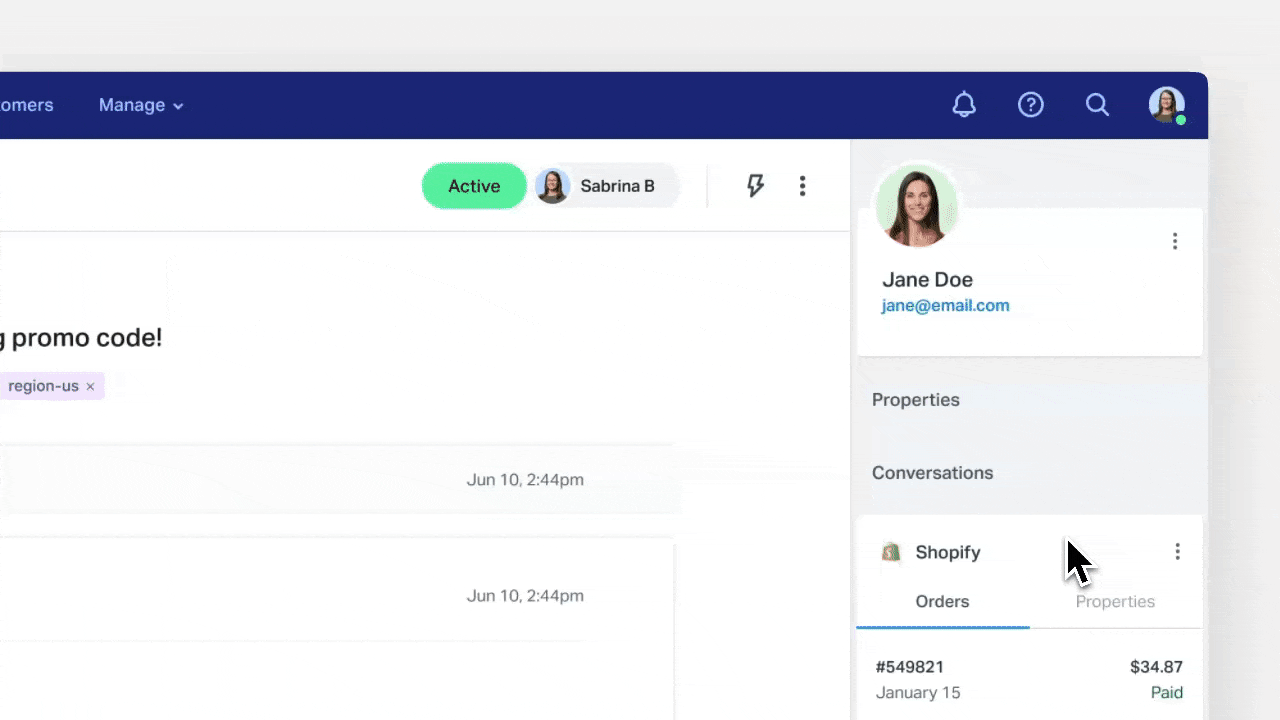This screenshot has width=1280, height=720.
Task: Switch to the Shopify Properties tab
Action: coord(1115,602)
